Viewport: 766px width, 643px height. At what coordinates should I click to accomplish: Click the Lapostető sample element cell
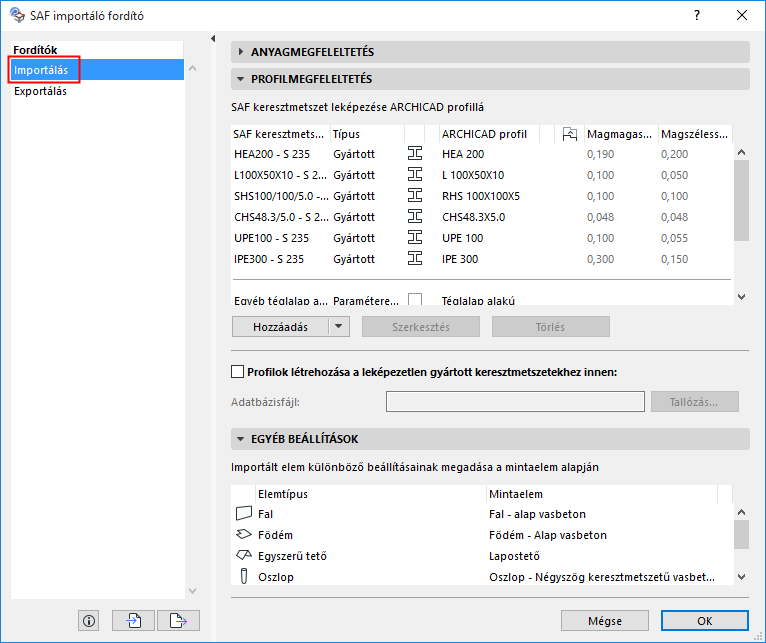pos(514,556)
